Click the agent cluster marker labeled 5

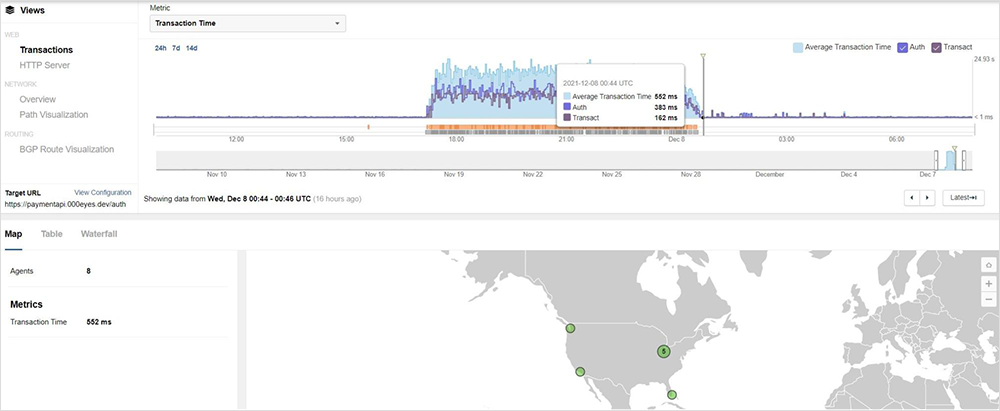pyautogui.click(x=662, y=351)
